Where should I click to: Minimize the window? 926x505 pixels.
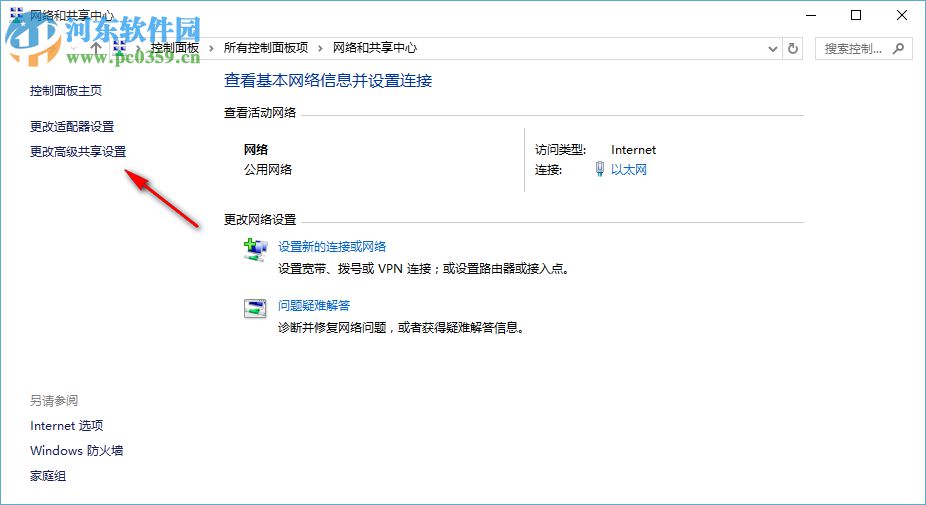[811, 15]
